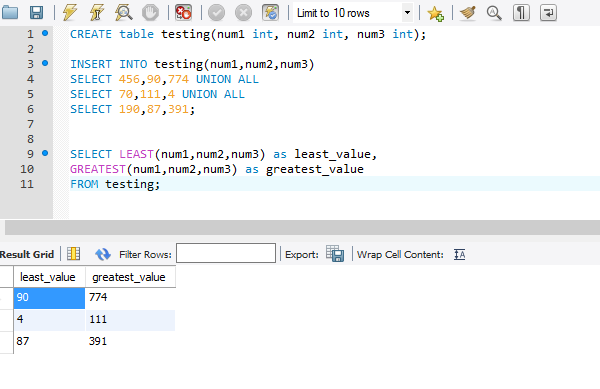Viewport: 600px width, 389px height.
Task: Run Explain plan magnifier lightning icon
Action: point(124,13)
